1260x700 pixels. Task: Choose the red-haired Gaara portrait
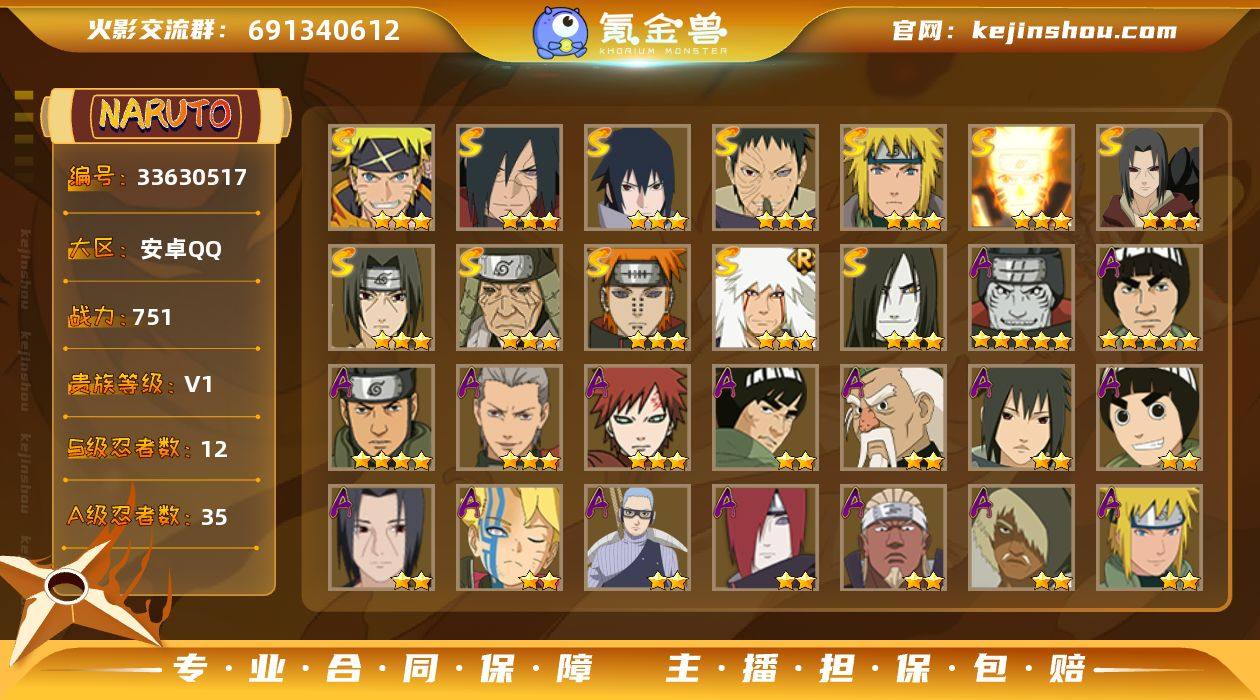pyautogui.click(x=637, y=417)
